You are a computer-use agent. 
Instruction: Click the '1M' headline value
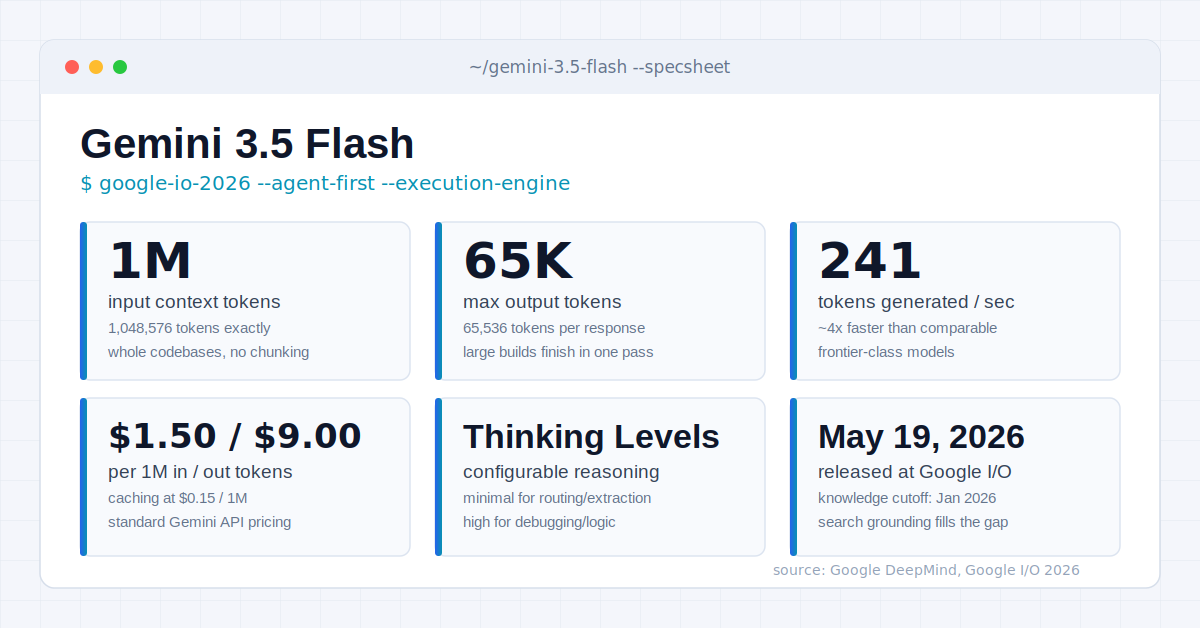click(150, 262)
